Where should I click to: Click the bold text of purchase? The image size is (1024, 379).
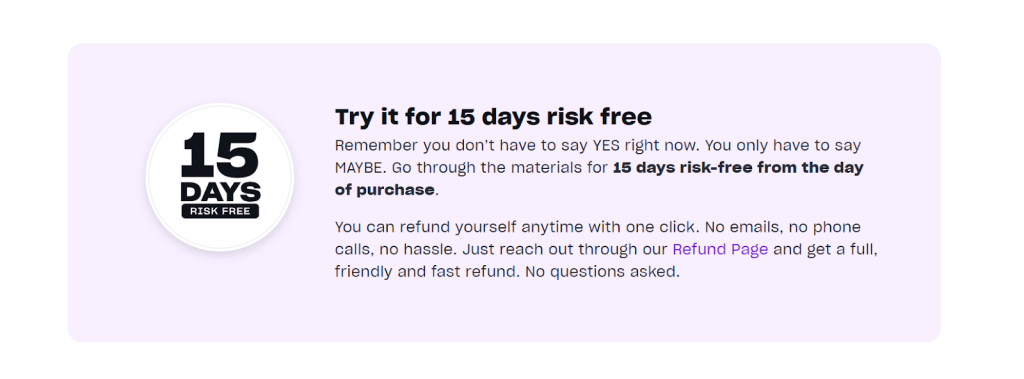[385, 190]
